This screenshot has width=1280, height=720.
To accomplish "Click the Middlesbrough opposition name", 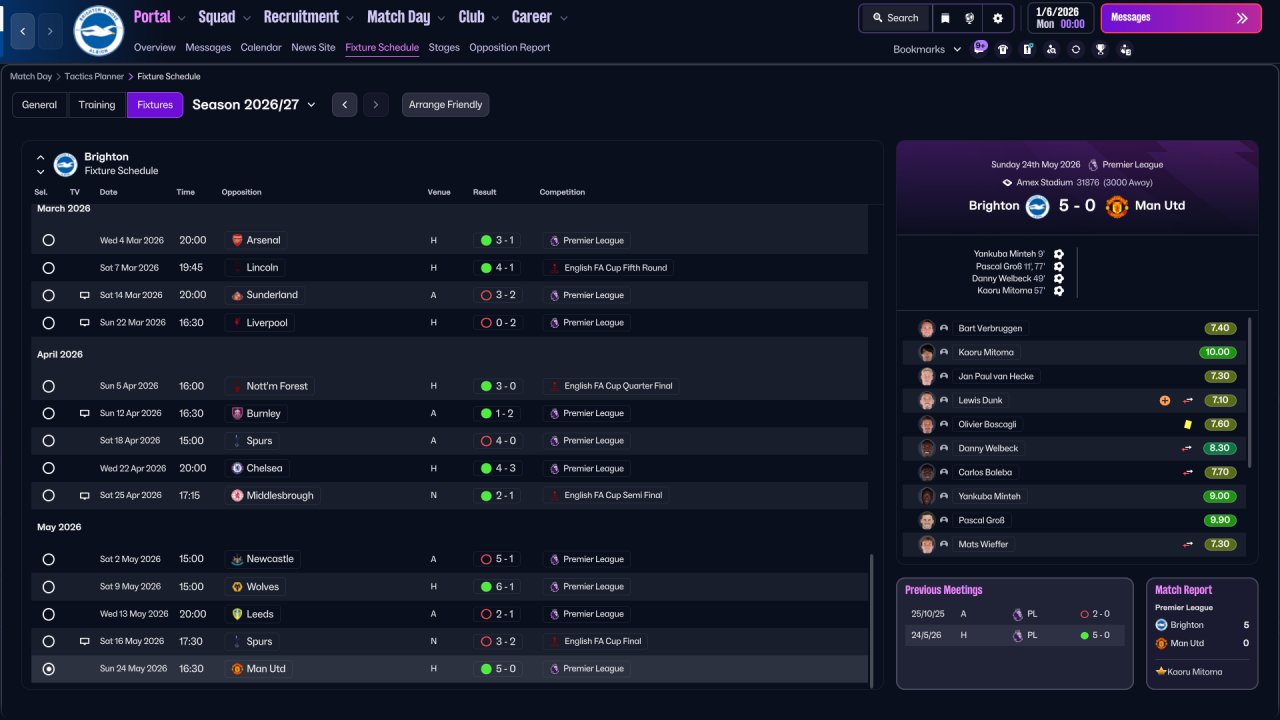I will (280, 496).
